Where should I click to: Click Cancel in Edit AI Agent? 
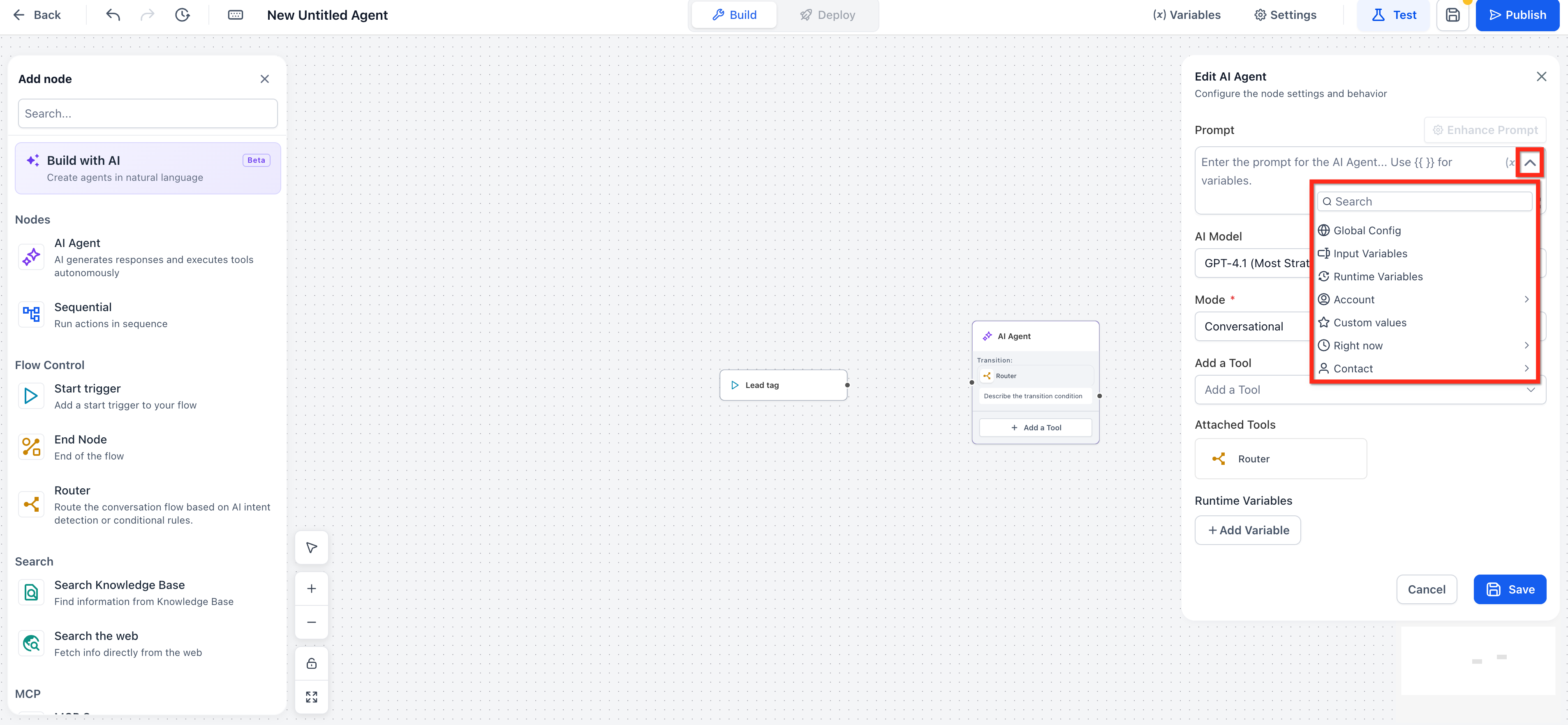pos(1426,589)
